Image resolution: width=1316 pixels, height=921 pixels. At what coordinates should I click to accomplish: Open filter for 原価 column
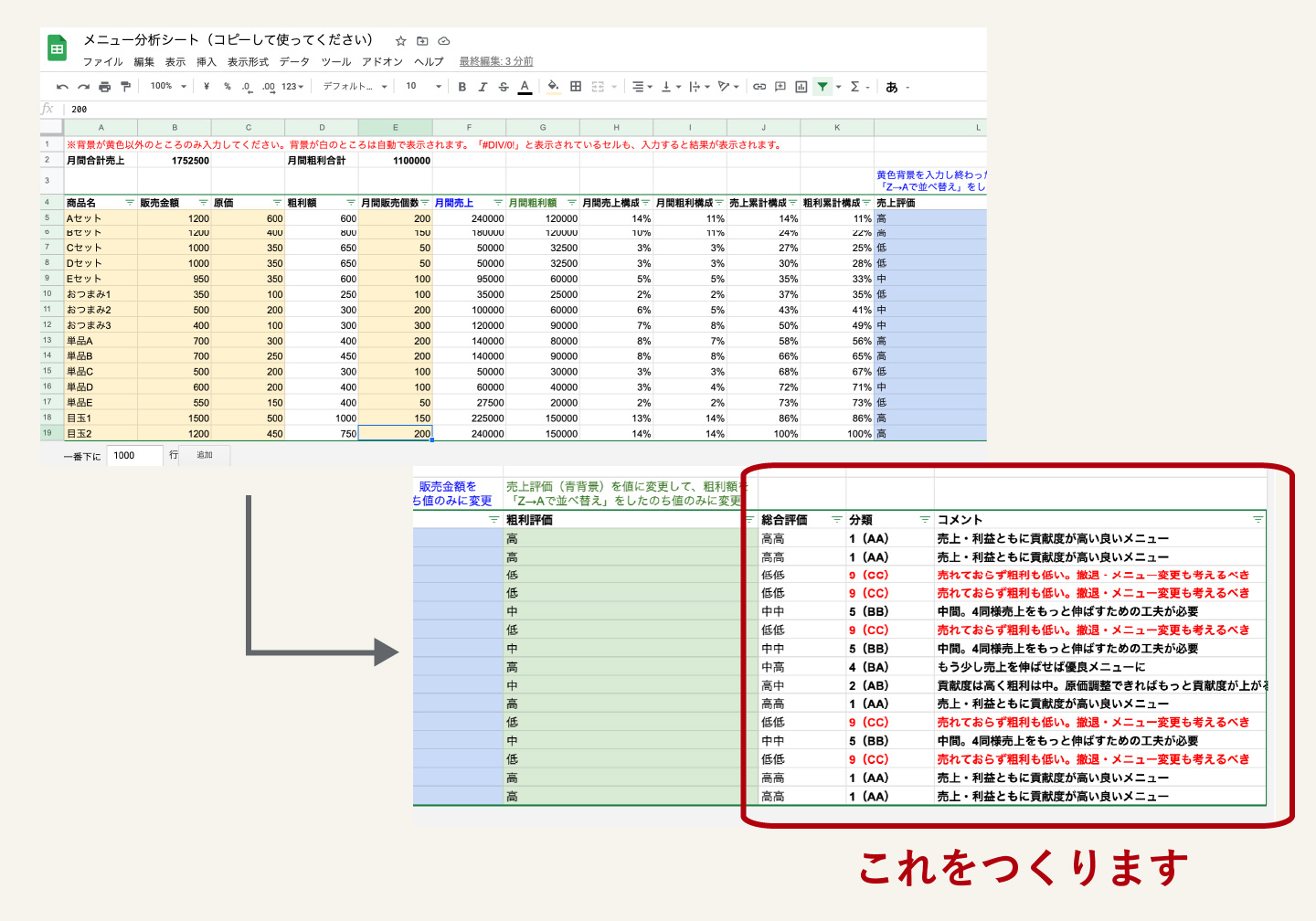pyautogui.click(x=277, y=203)
